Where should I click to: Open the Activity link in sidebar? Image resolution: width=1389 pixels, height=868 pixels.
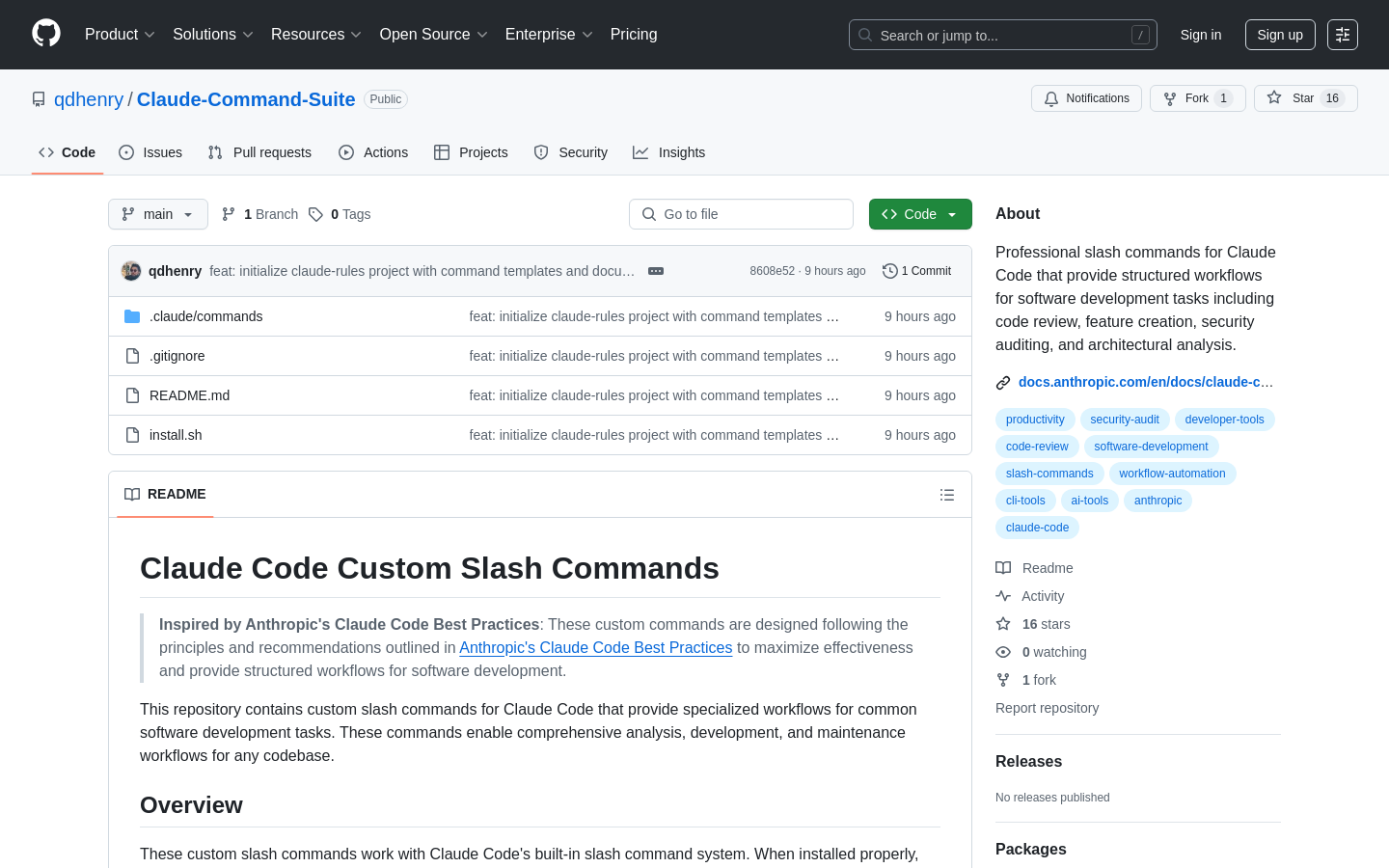(x=1030, y=596)
